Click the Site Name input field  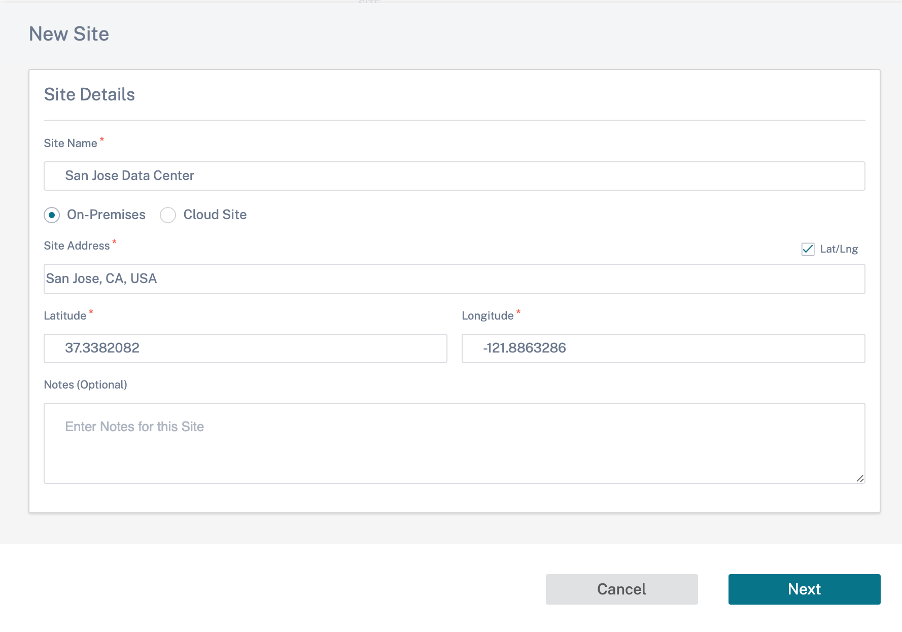pos(454,176)
